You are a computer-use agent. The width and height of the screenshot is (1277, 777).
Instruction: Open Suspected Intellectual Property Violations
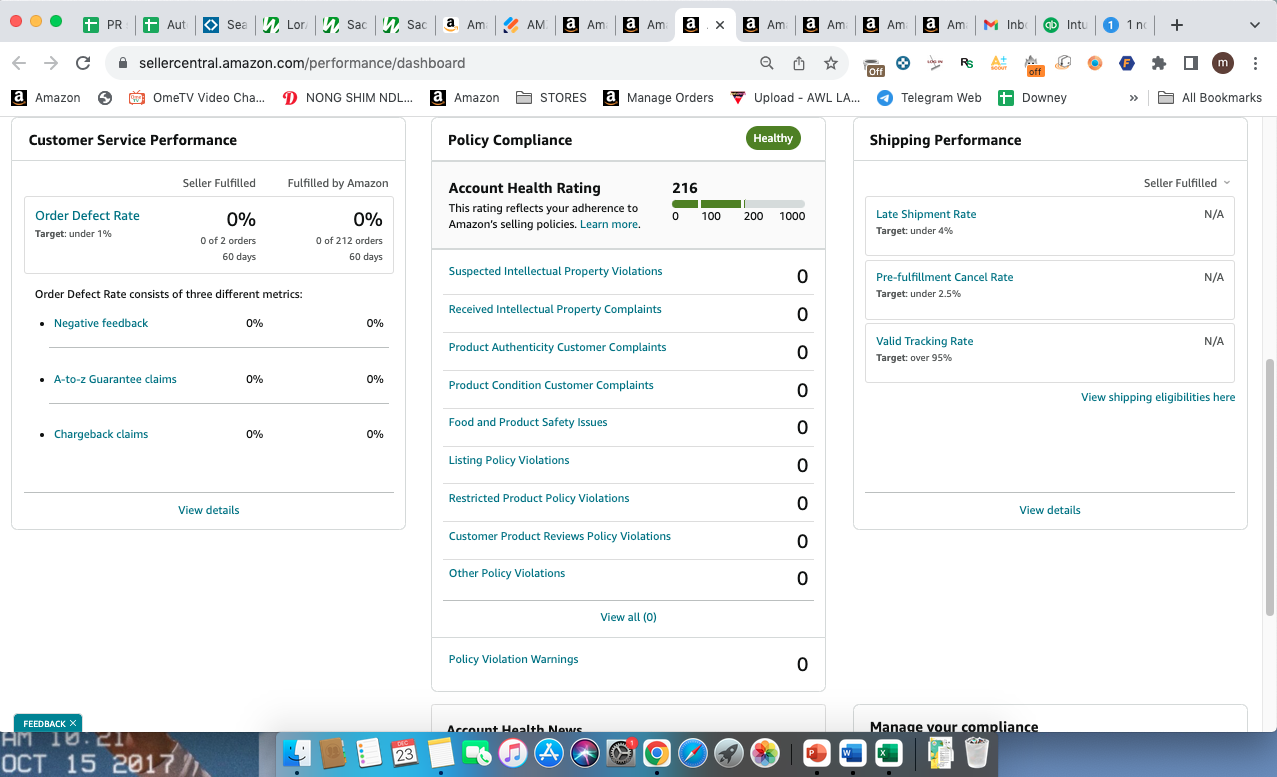555,271
